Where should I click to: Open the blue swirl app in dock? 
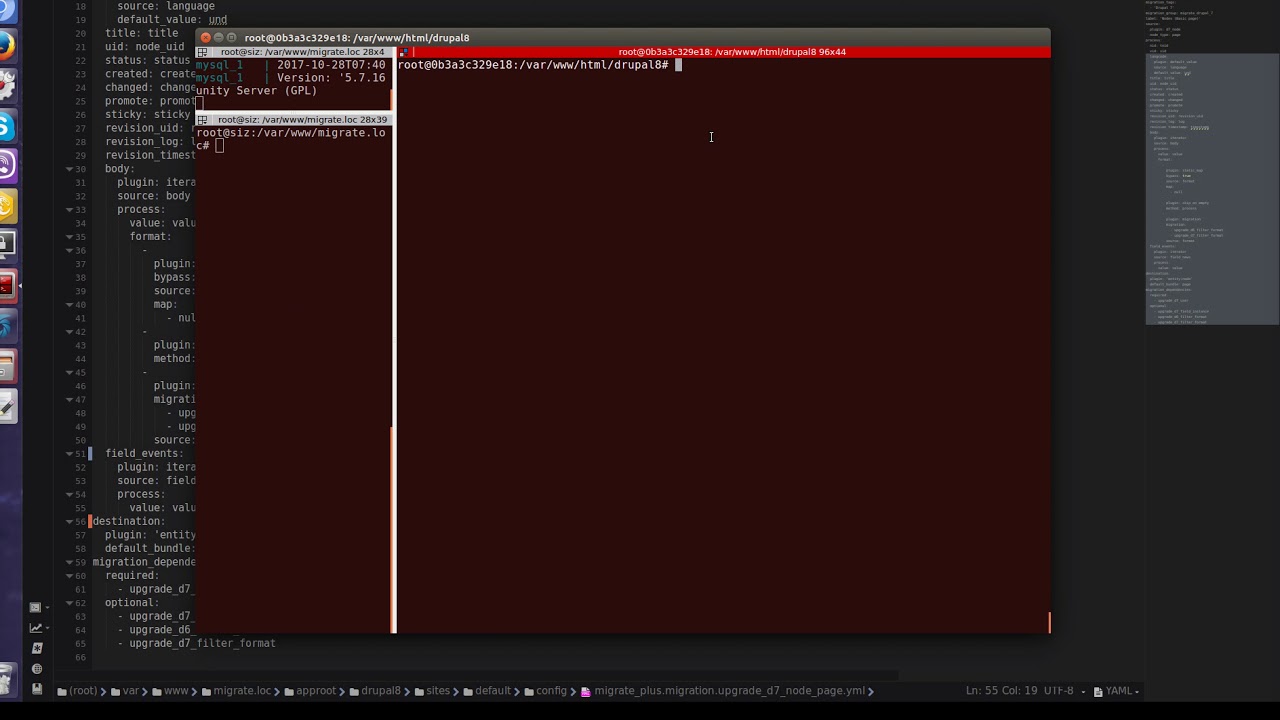(x=6, y=327)
